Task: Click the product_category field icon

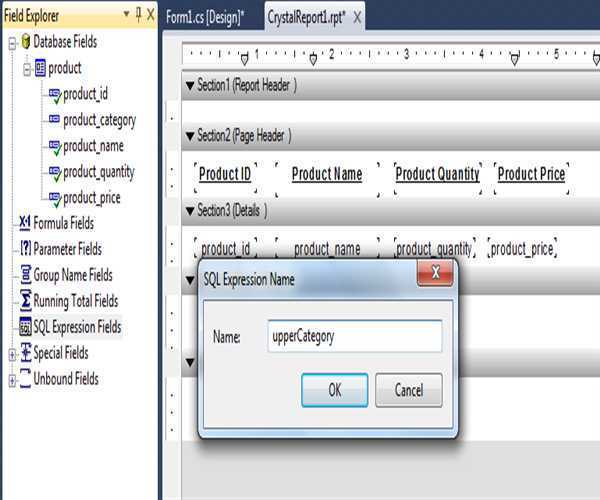Action: 54,120
